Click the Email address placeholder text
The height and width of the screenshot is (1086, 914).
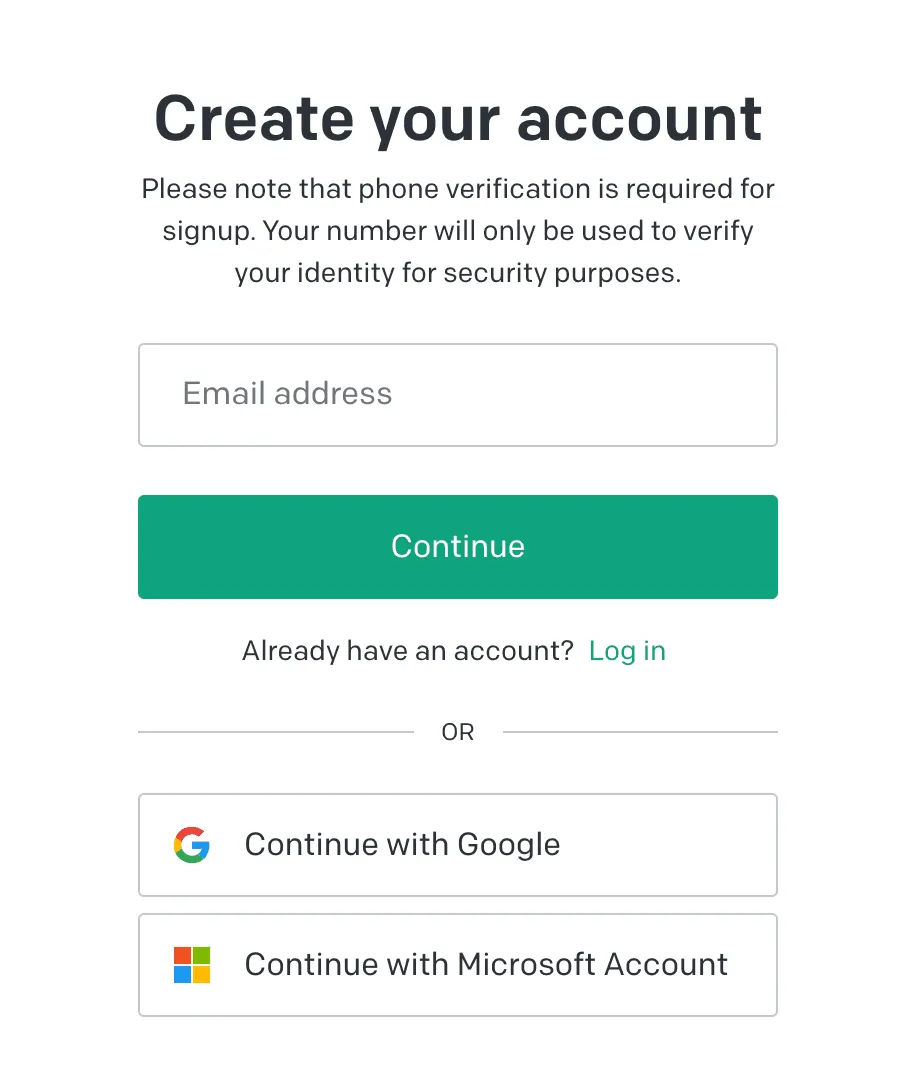tap(287, 394)
